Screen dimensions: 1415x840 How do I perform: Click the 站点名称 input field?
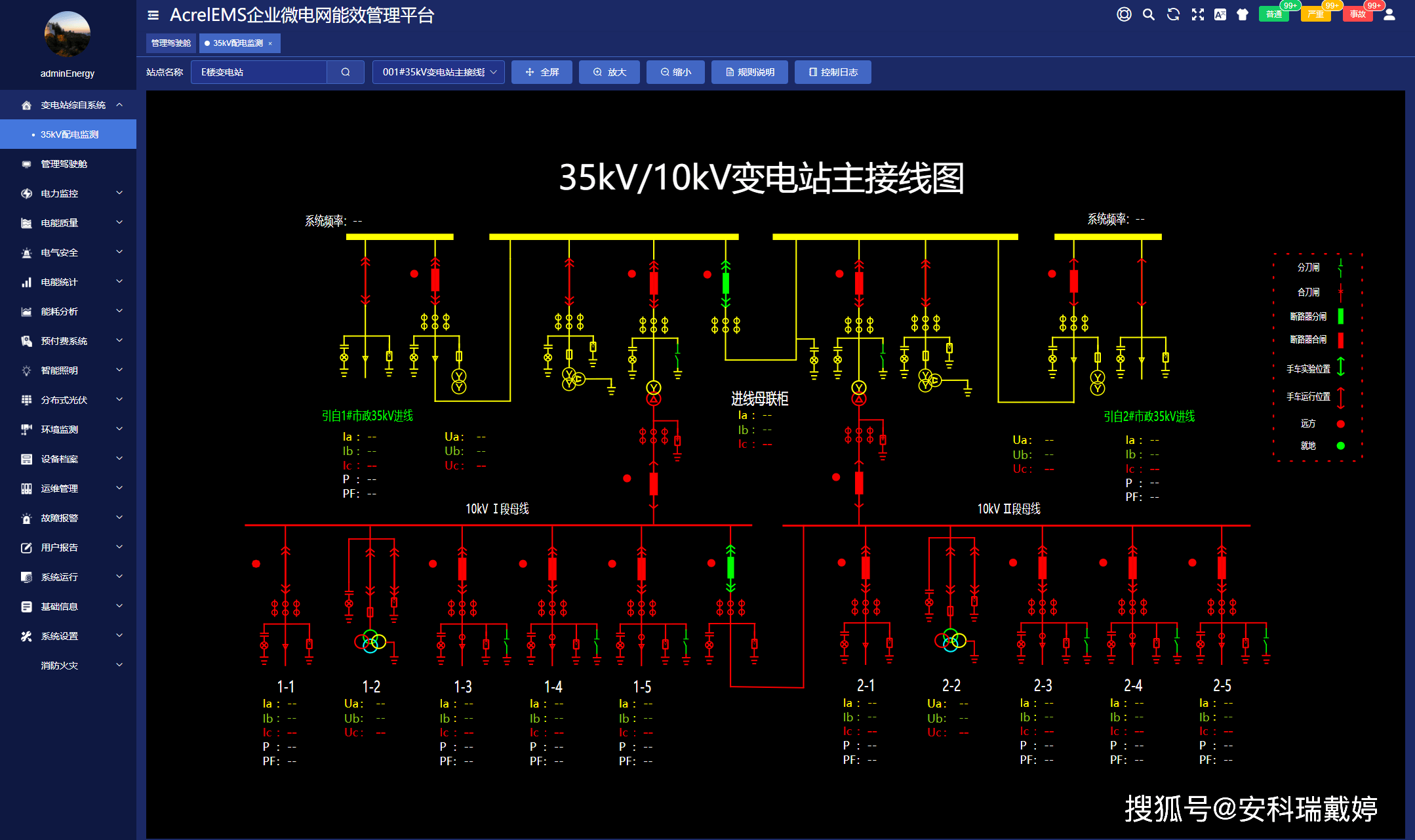[259, 72]
